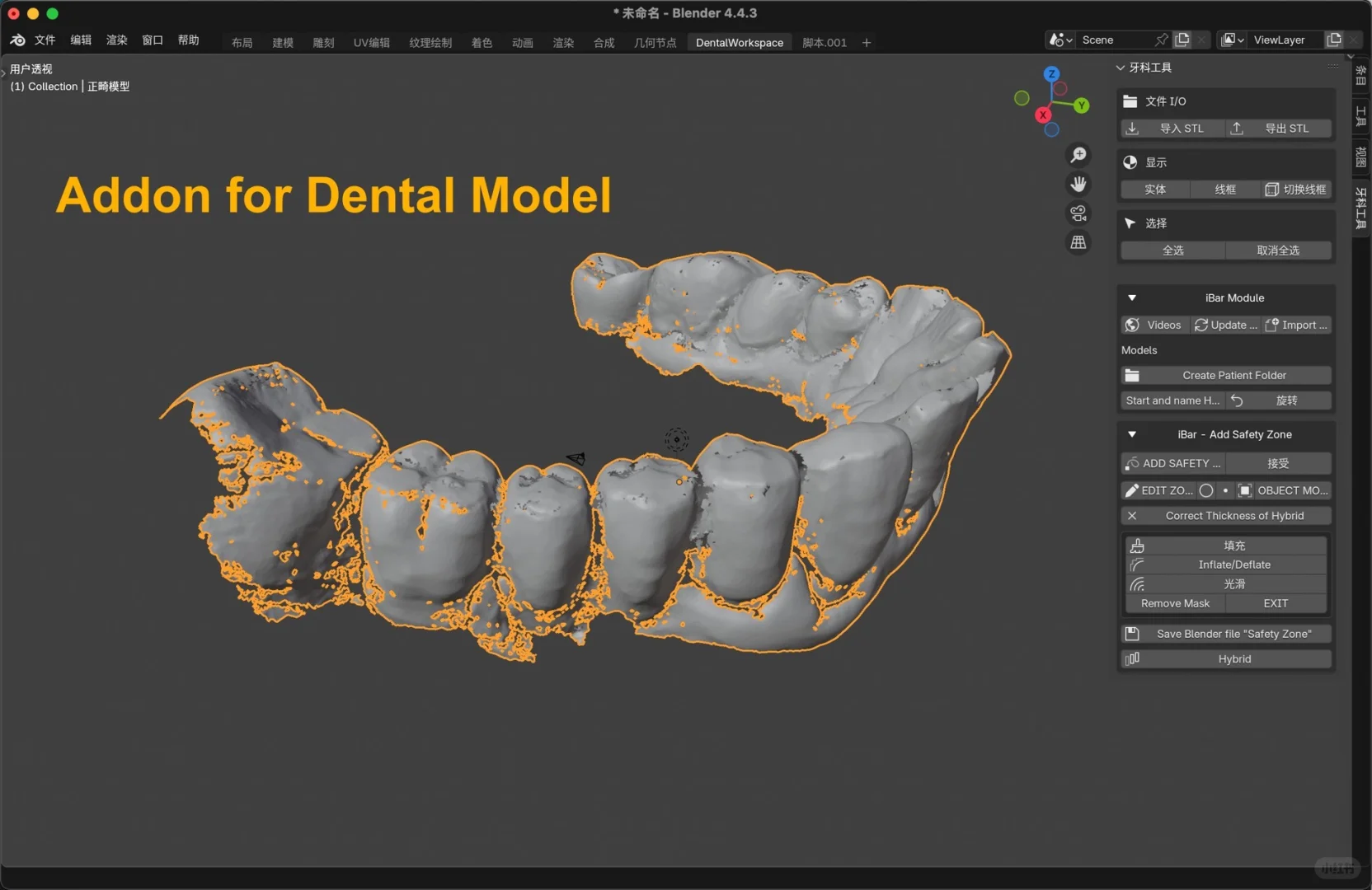Click the 牙科工具 panel drag handle
1372x890 pixels.
coord(1333,67)
